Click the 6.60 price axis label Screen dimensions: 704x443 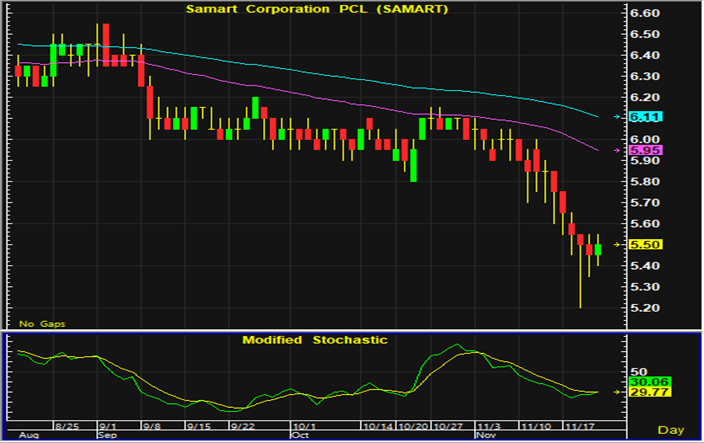(x=647, y=14)
